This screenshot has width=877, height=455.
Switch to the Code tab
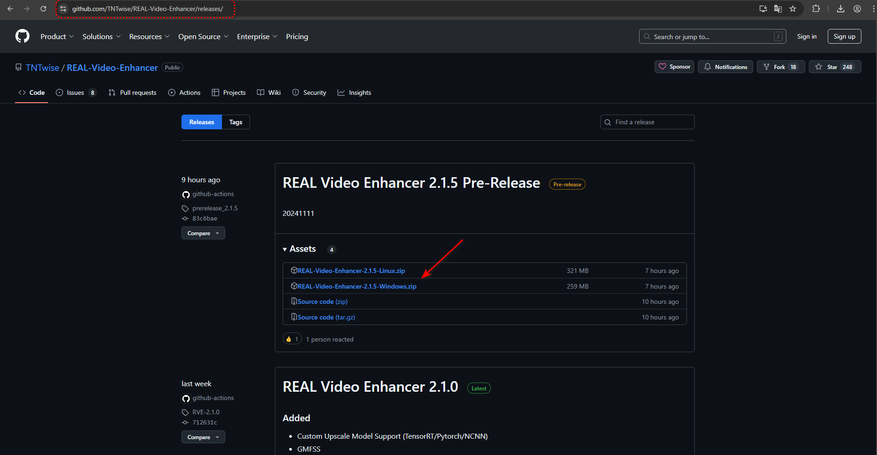coord(31,93)
